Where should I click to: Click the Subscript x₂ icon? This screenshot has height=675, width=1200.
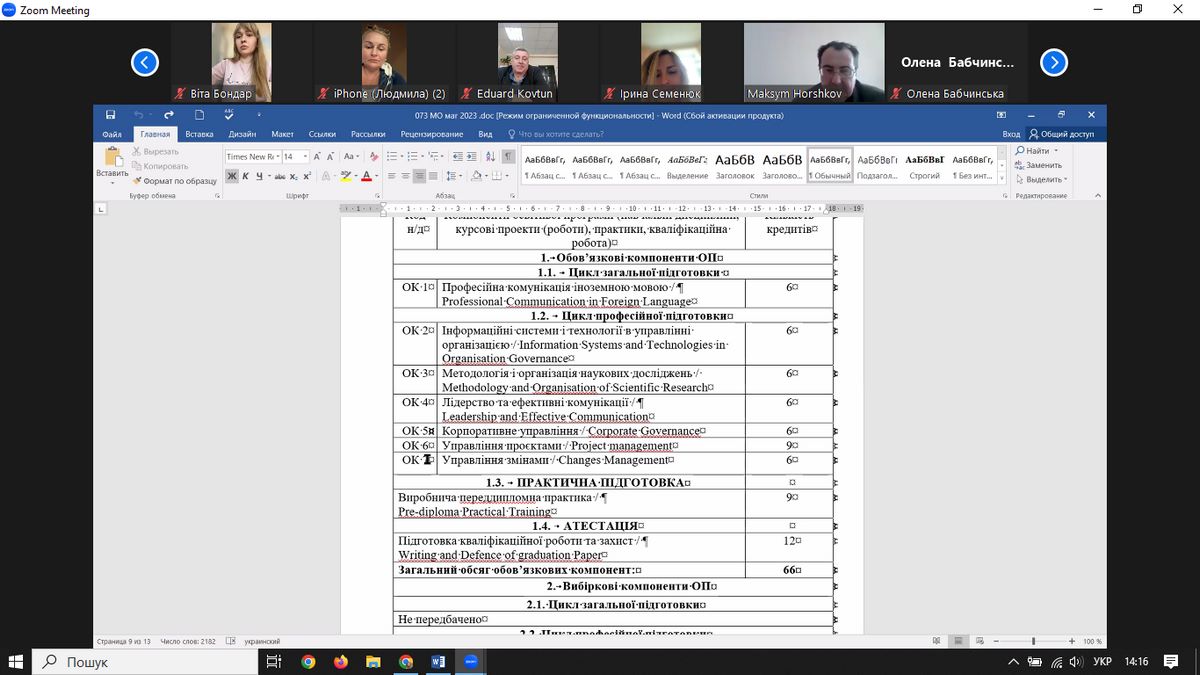[292, 176]
